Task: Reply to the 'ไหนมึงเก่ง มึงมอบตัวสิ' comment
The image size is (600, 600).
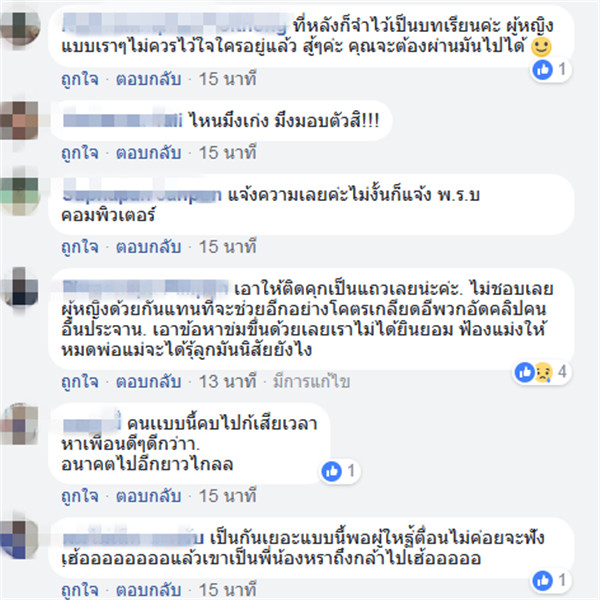Action: 148,153
